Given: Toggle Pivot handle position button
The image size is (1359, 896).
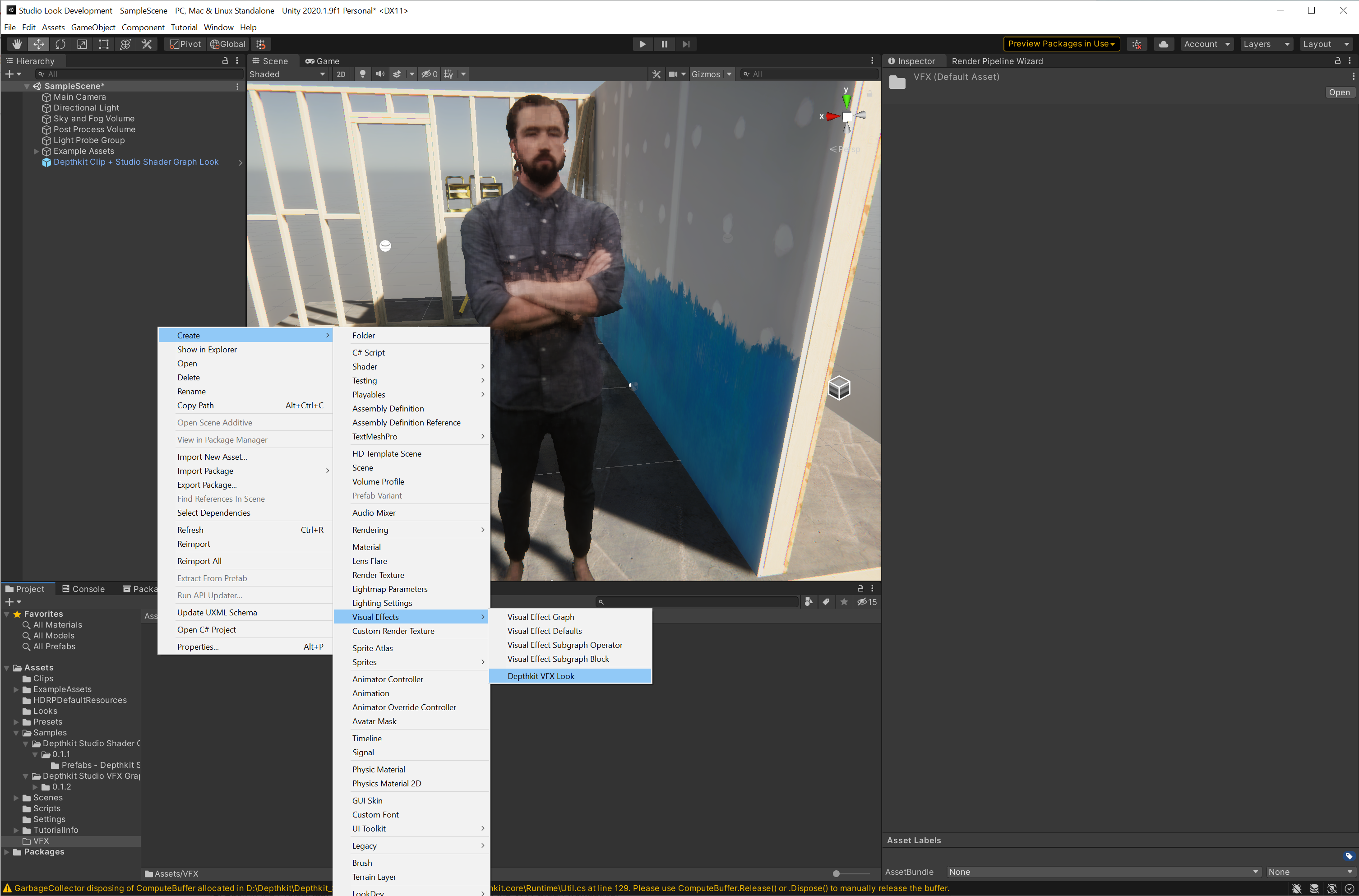Looking at the screenshot, I should 185,44.
